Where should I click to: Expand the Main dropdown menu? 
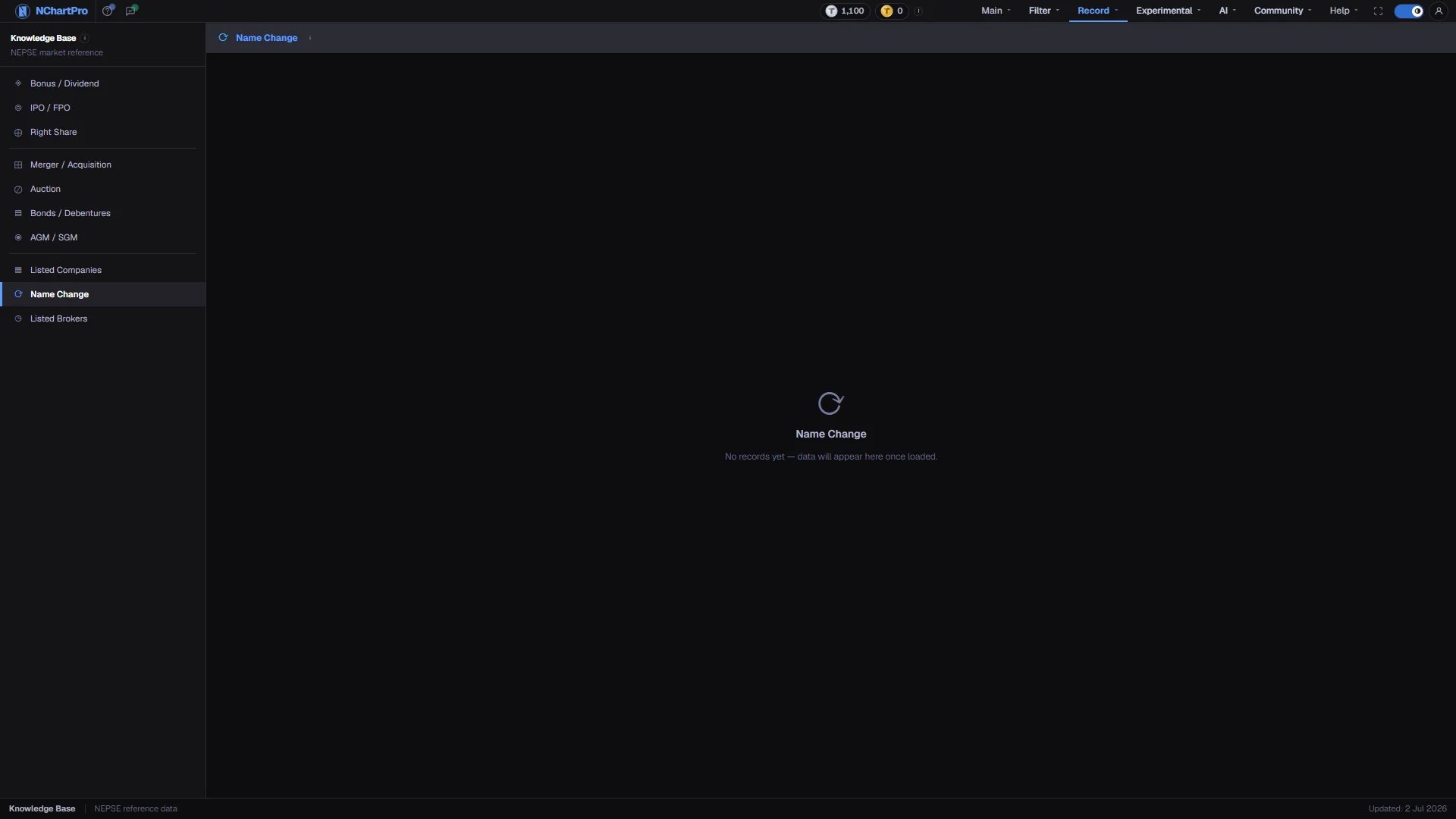[996, 11]
